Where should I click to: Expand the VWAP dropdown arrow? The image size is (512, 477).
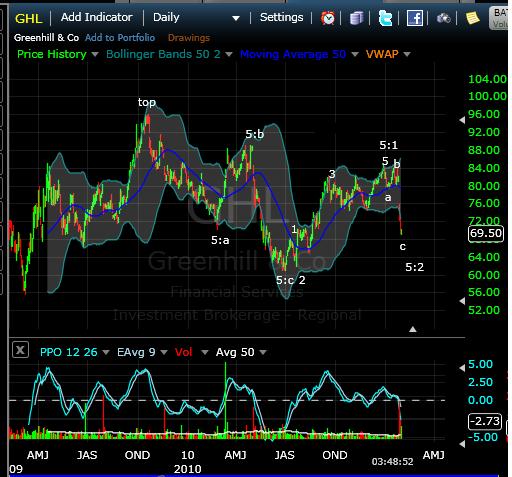point(407,54)
